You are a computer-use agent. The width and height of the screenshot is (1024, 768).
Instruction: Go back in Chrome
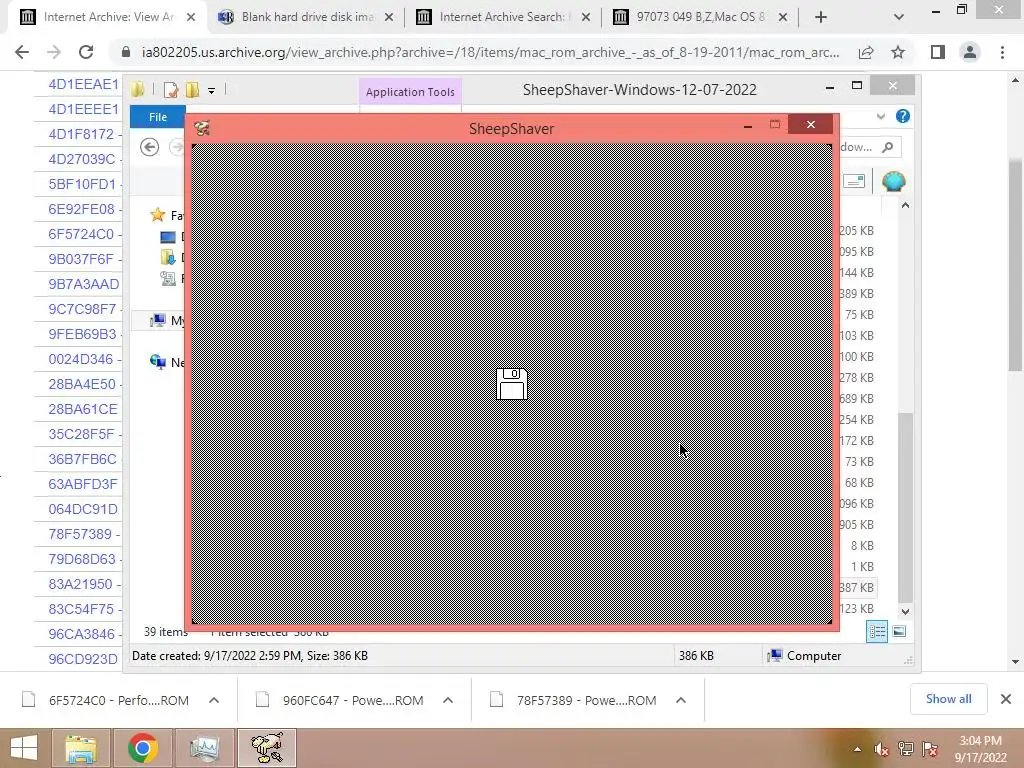(22, 52)
